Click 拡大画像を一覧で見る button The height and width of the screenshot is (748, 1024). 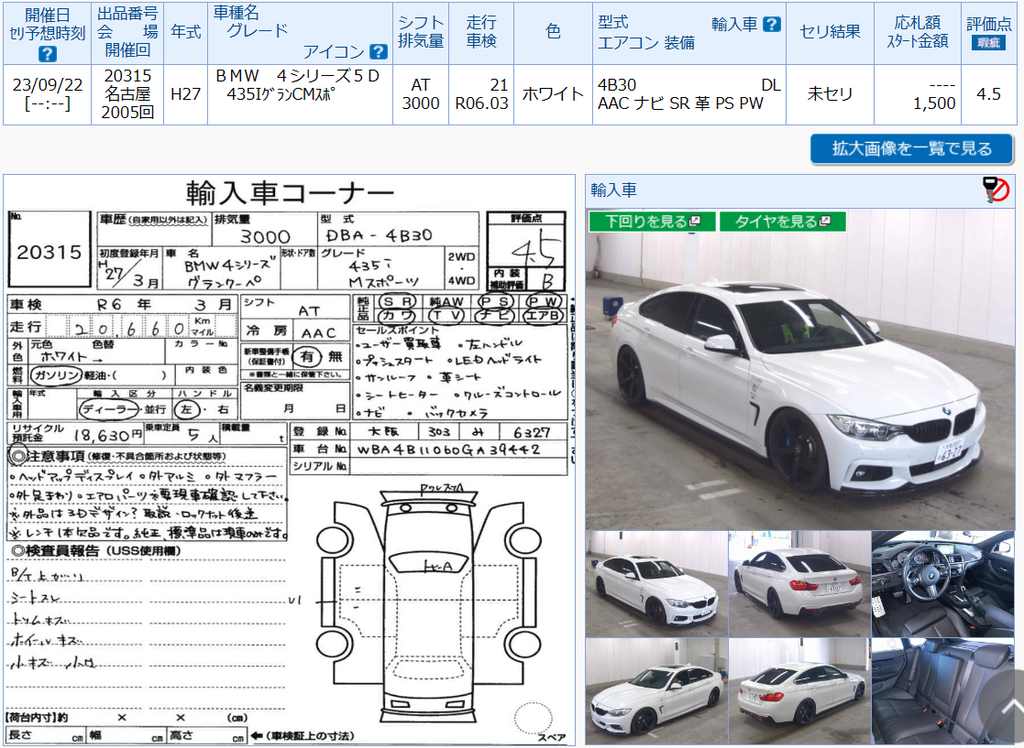pyautogui.click(x=912, y=149)
